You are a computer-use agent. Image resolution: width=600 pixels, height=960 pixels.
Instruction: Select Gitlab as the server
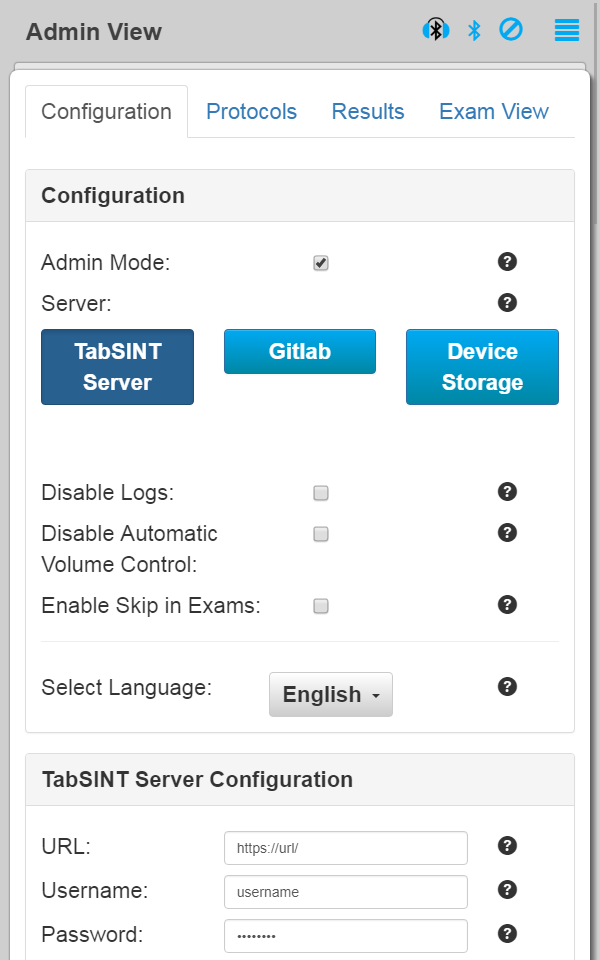(x=300, y=352)
